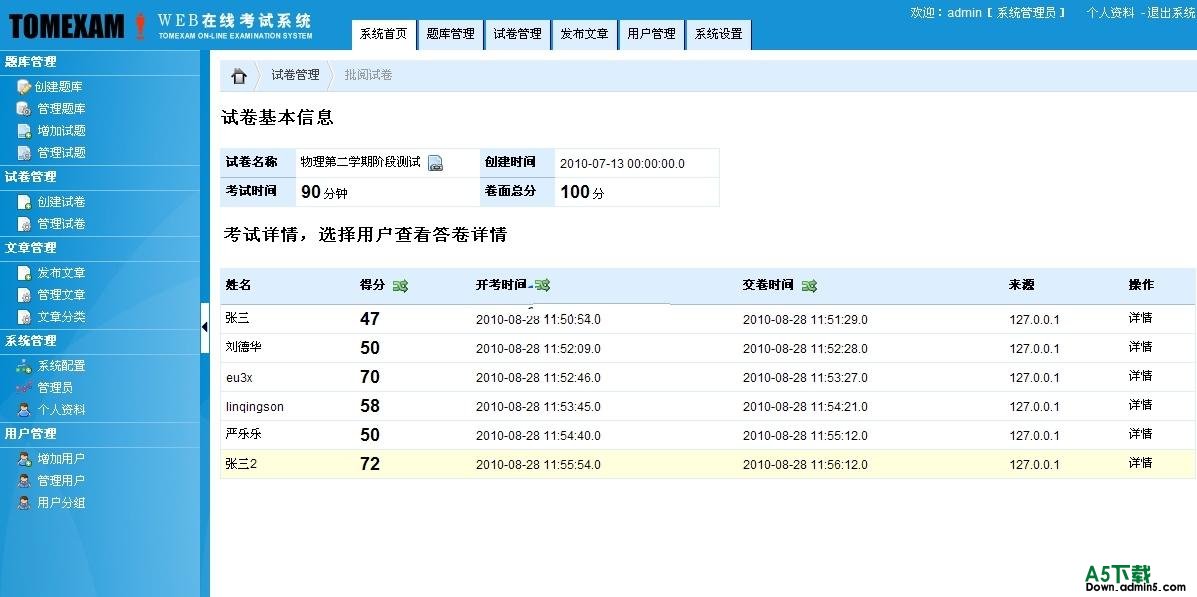Image resolution: width=1197 pixels, height=597 pixels.
Task: Select the 创建题库 icon in sidebar
Action: (x=24, y=86)
